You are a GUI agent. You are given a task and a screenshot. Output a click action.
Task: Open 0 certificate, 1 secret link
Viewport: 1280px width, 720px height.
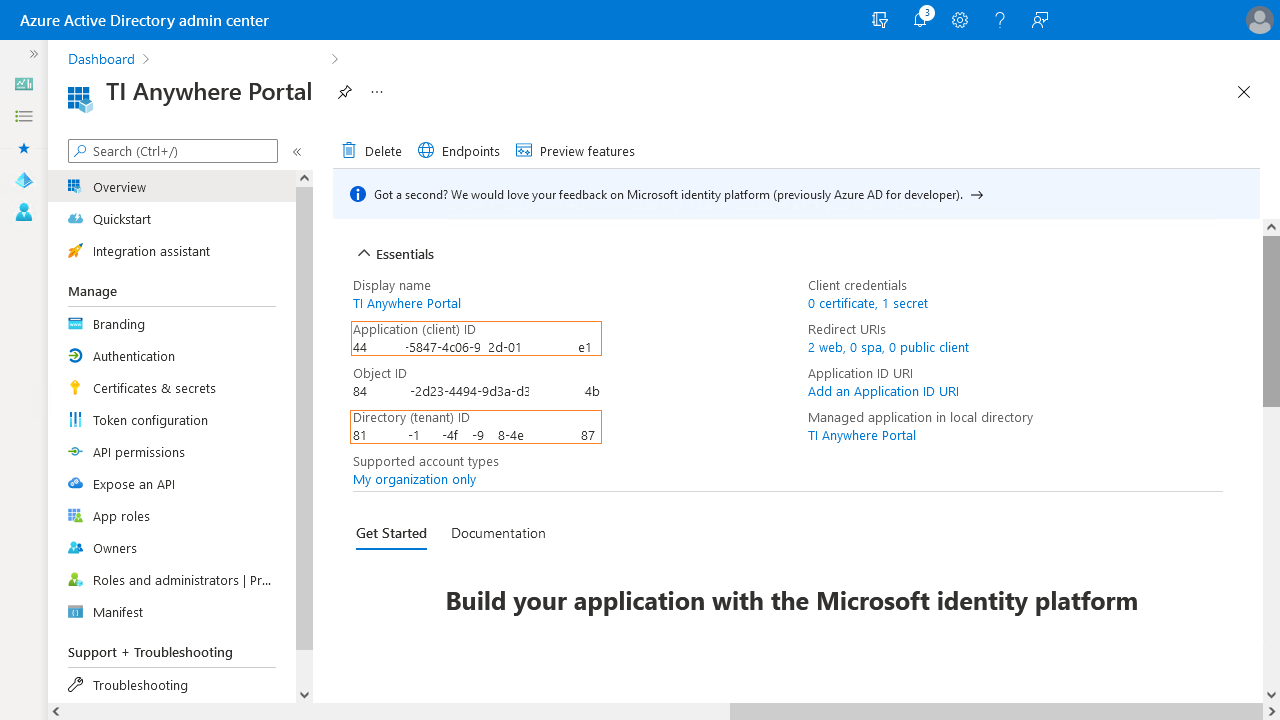pyautogui.click(x=868, y=303)
